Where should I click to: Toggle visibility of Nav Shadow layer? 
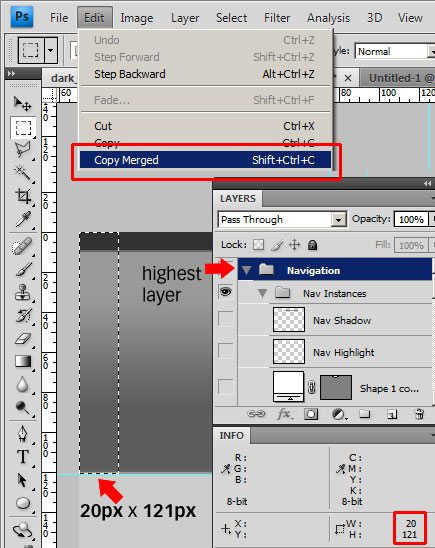(225, 319)
